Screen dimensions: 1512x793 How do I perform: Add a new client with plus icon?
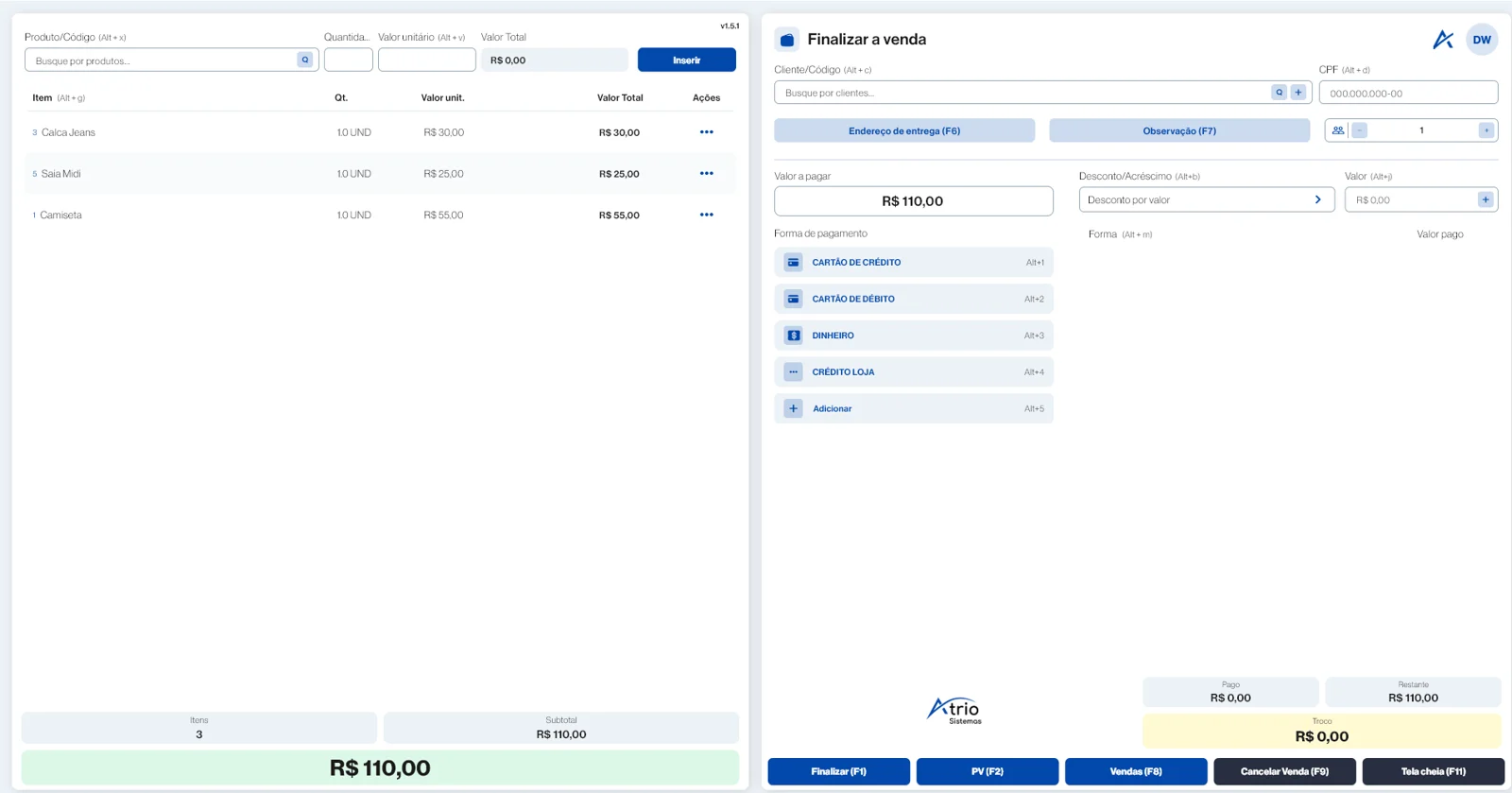tap(1298, 93)
